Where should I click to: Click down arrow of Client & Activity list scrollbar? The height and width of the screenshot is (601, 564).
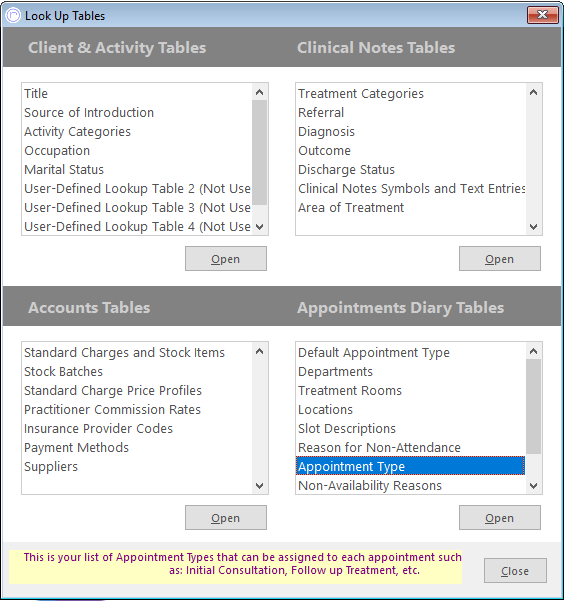click(260, 227)
